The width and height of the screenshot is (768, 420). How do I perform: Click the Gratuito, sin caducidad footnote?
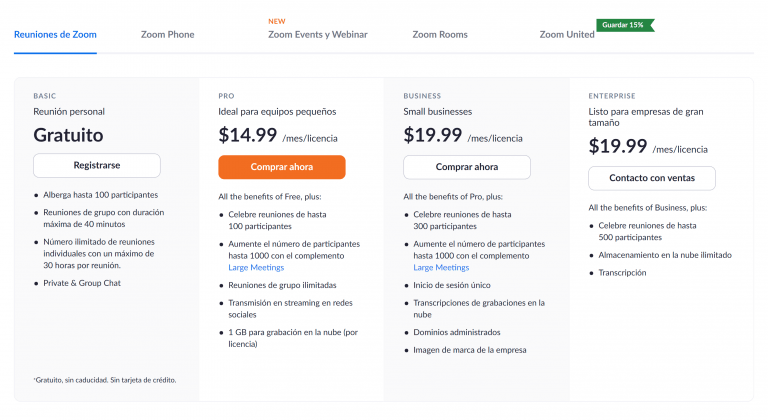pyautogui.click(x=105, y=380)
